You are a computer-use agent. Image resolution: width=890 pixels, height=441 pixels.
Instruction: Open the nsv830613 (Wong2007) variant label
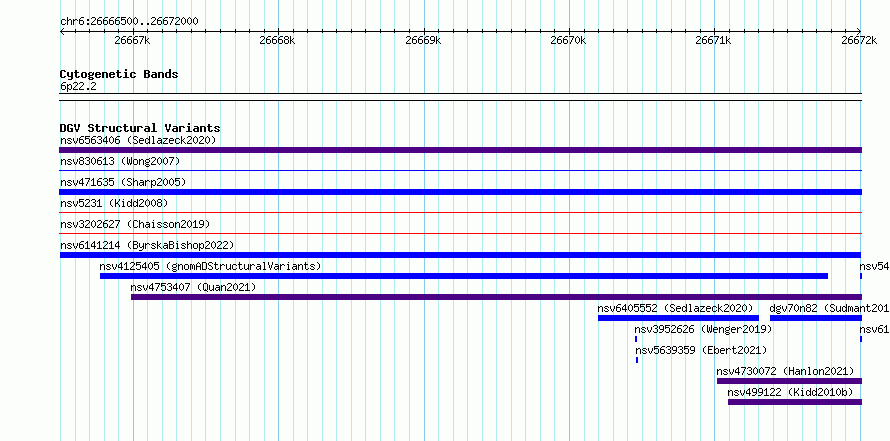pyautogui.click(x=120, y=161)
